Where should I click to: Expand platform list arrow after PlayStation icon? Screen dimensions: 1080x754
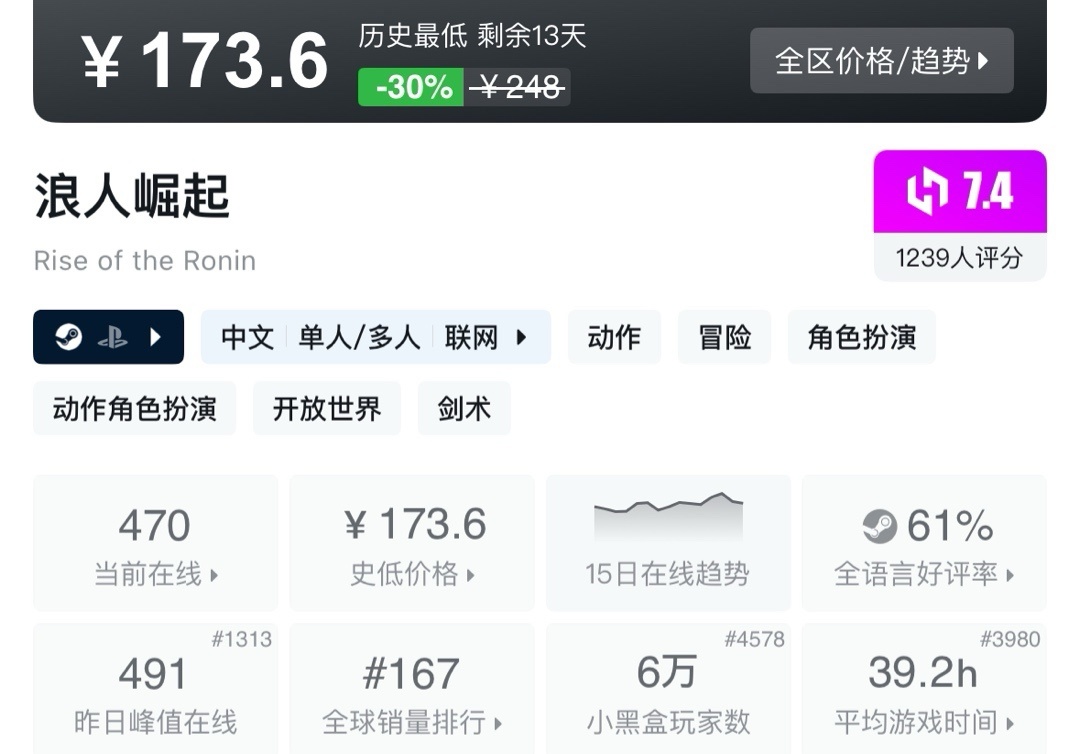(x=155, y=337)
